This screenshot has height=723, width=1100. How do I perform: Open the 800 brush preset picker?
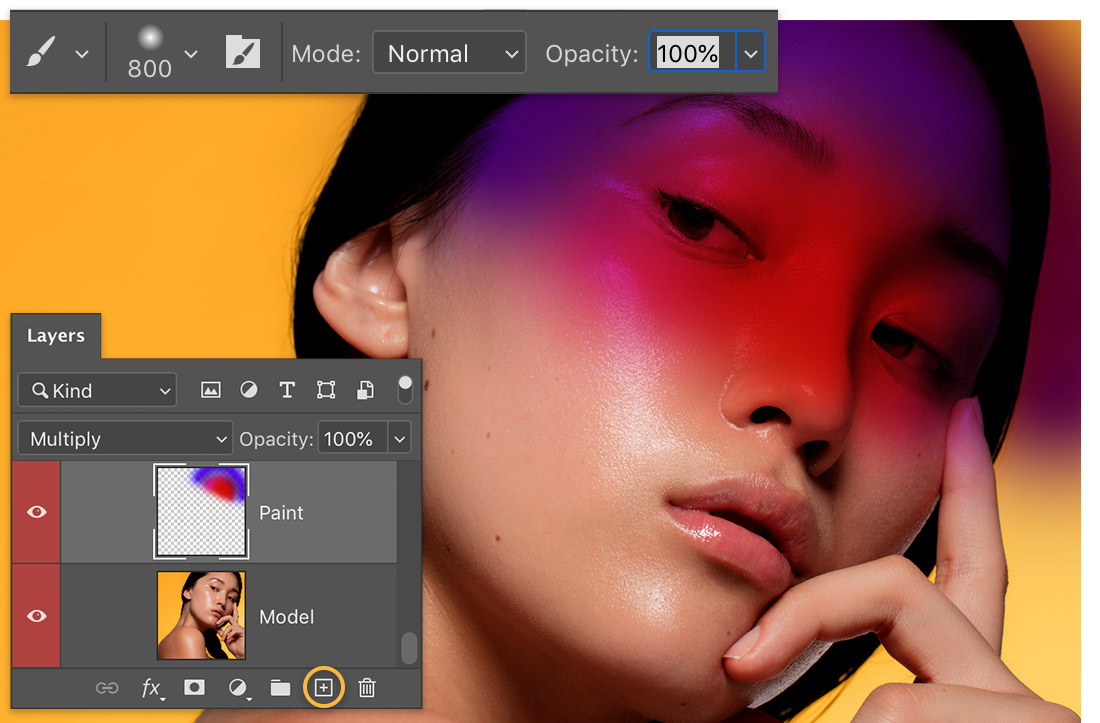tap(149, 53)
